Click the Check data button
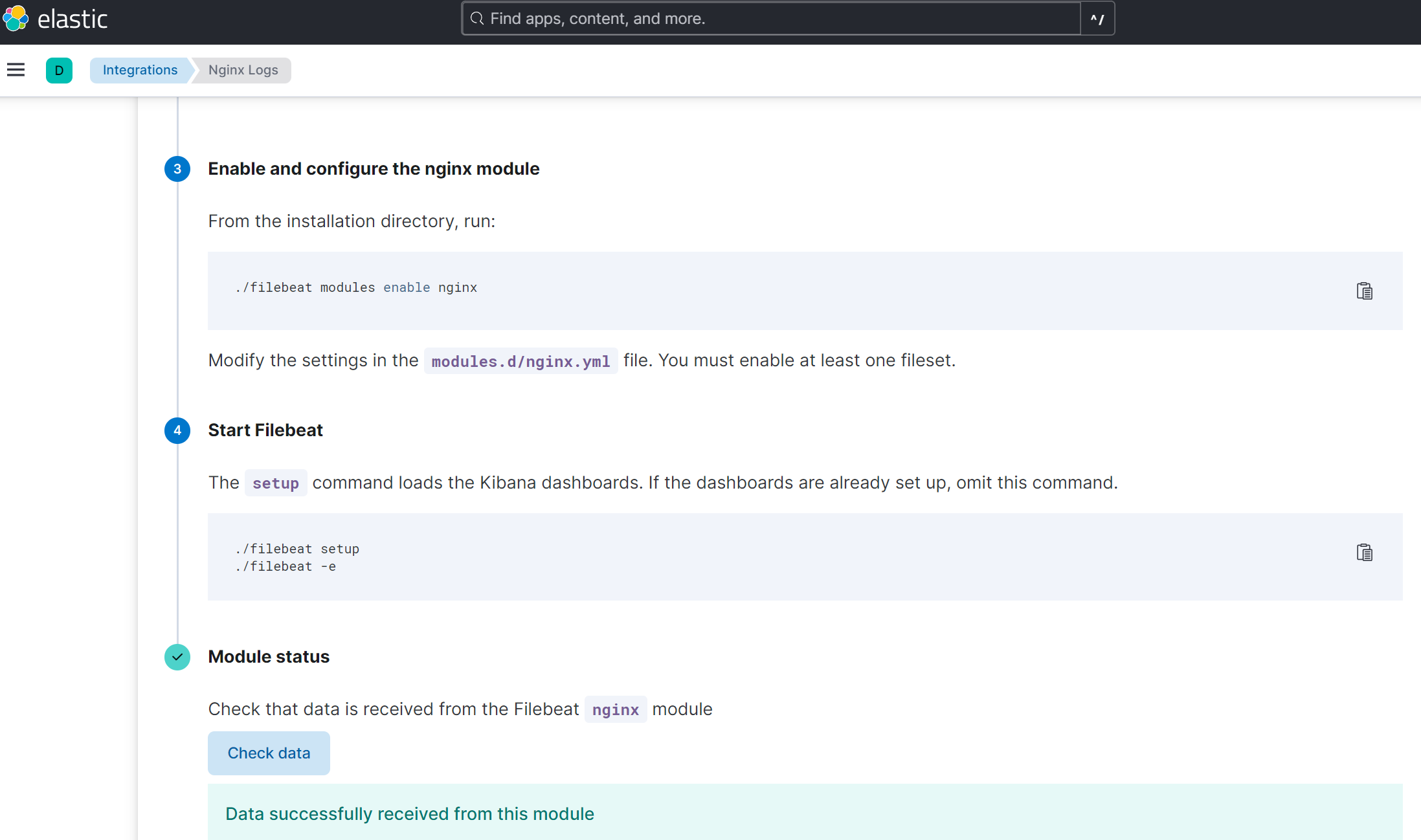 [269, 753]
